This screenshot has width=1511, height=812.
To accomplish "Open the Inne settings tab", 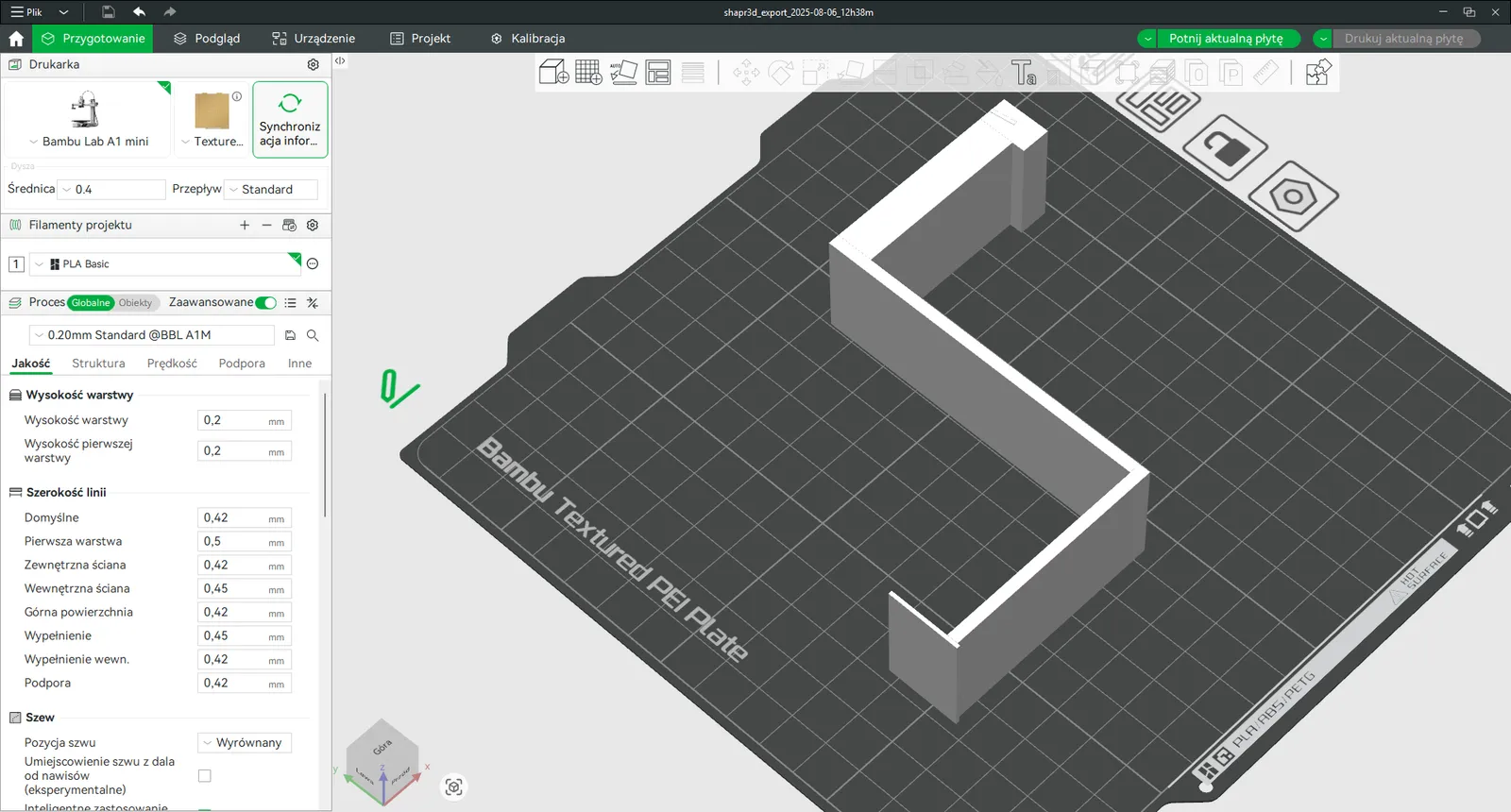I will pyautogui.click(x=299, y=364).
